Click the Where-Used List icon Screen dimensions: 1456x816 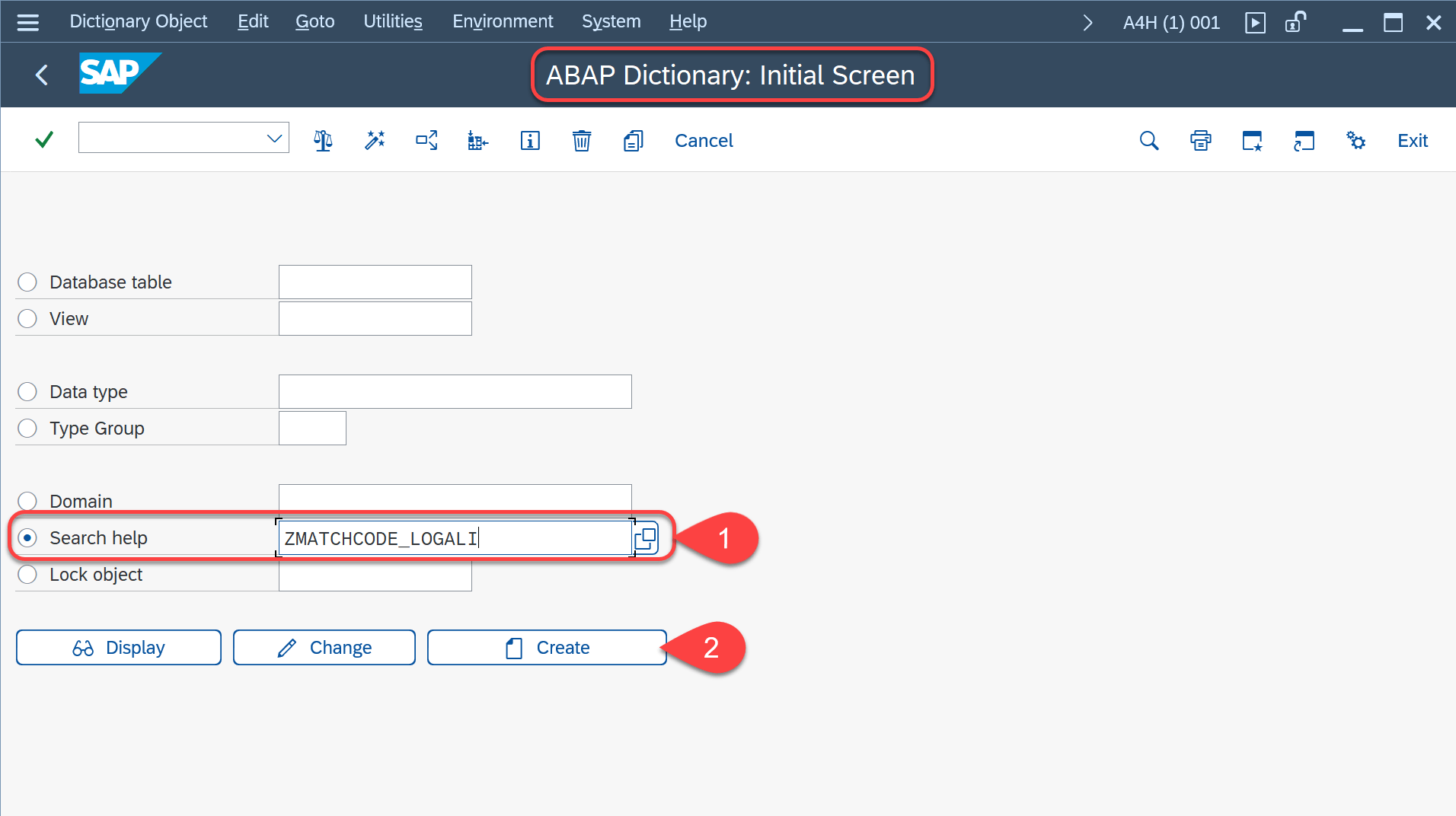point(426,141)
